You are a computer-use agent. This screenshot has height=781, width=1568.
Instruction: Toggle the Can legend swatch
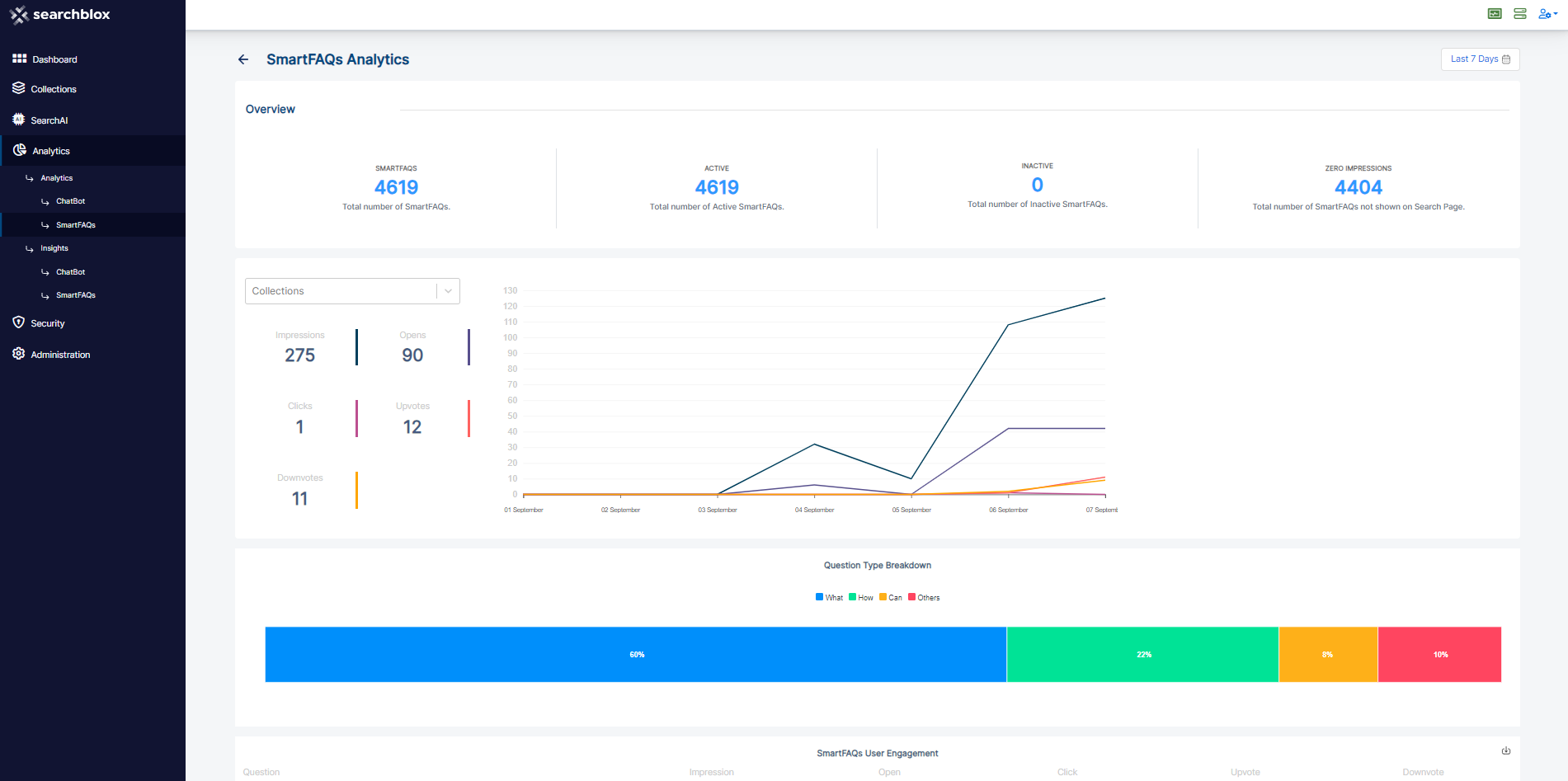[883, 597]
